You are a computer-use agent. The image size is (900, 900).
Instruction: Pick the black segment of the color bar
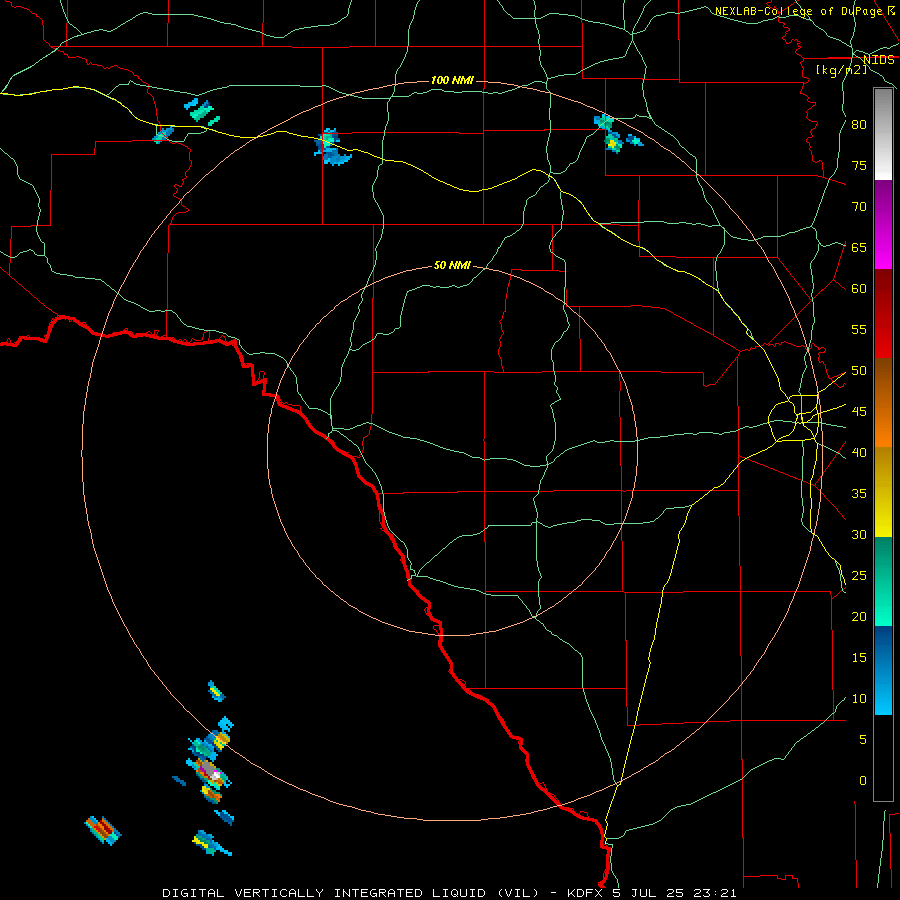point(883,758)
